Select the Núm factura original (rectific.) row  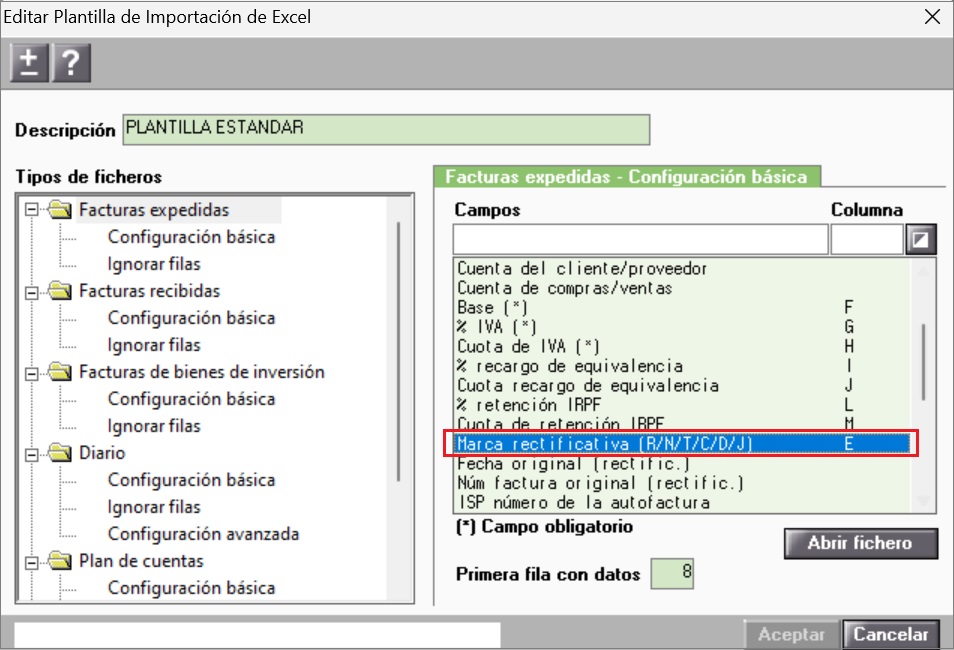click(x=681, y=483)
